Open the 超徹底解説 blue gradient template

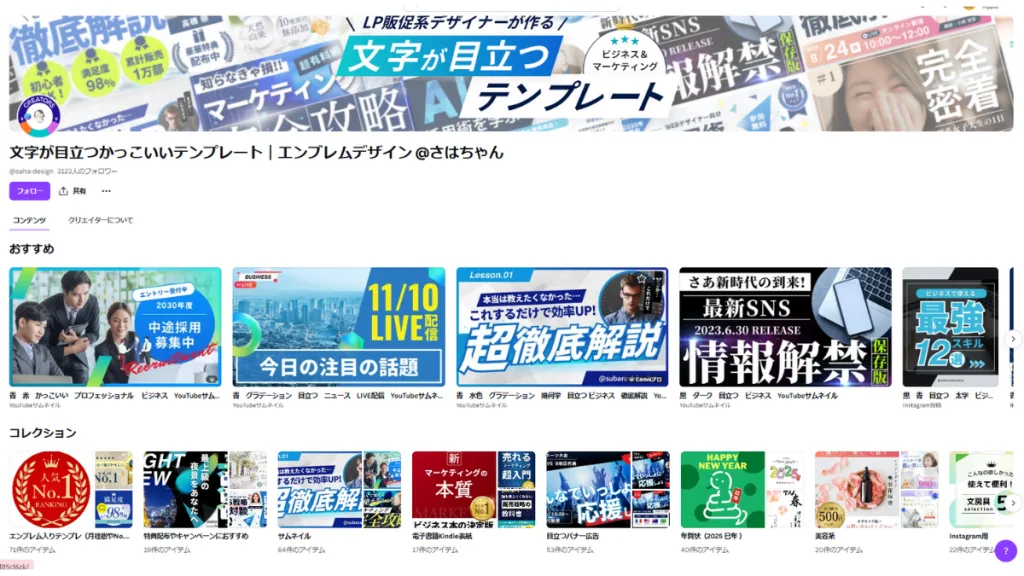click(x=562, y=327)
